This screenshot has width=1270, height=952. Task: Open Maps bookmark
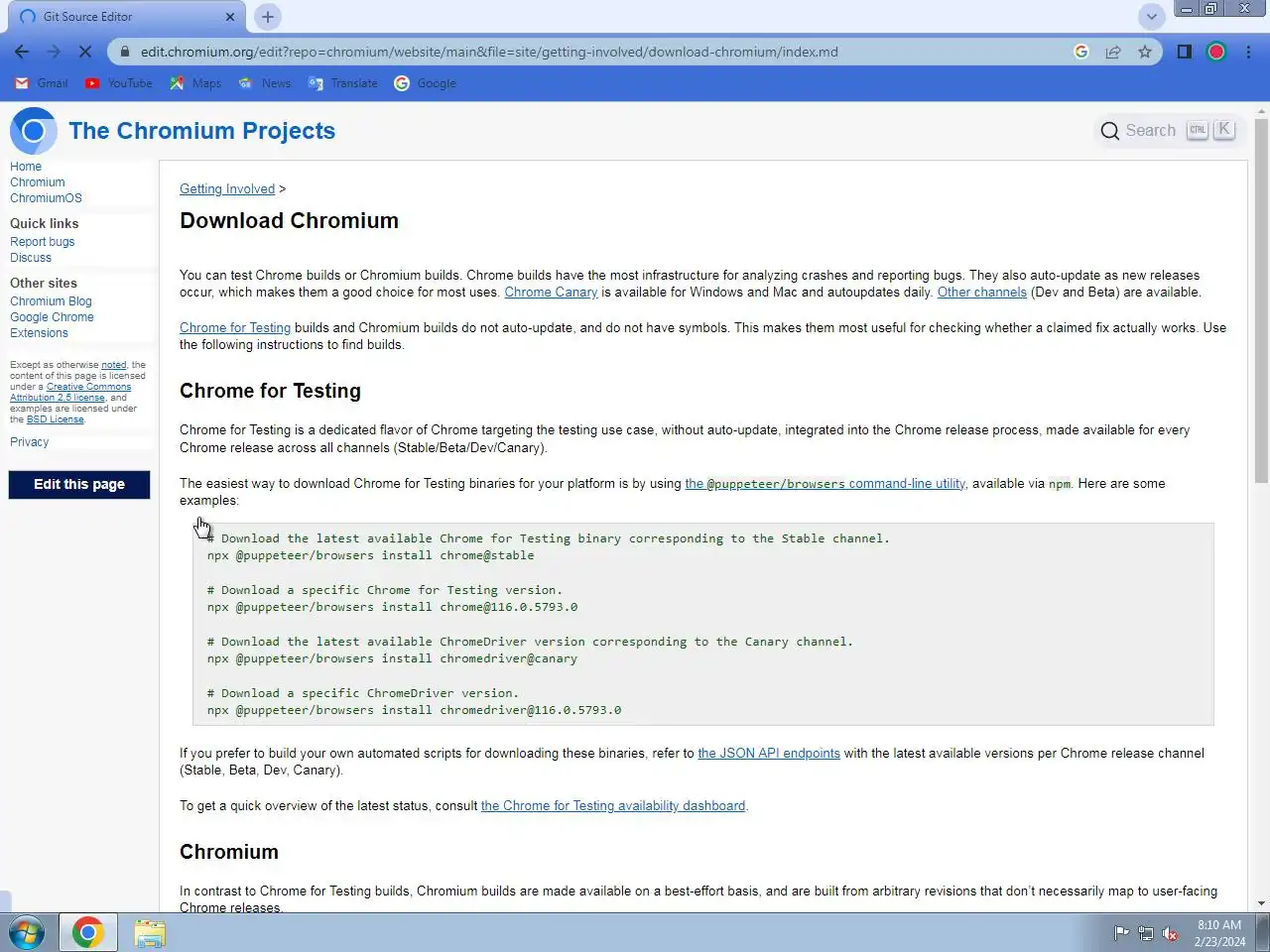(x=195, y=83)
